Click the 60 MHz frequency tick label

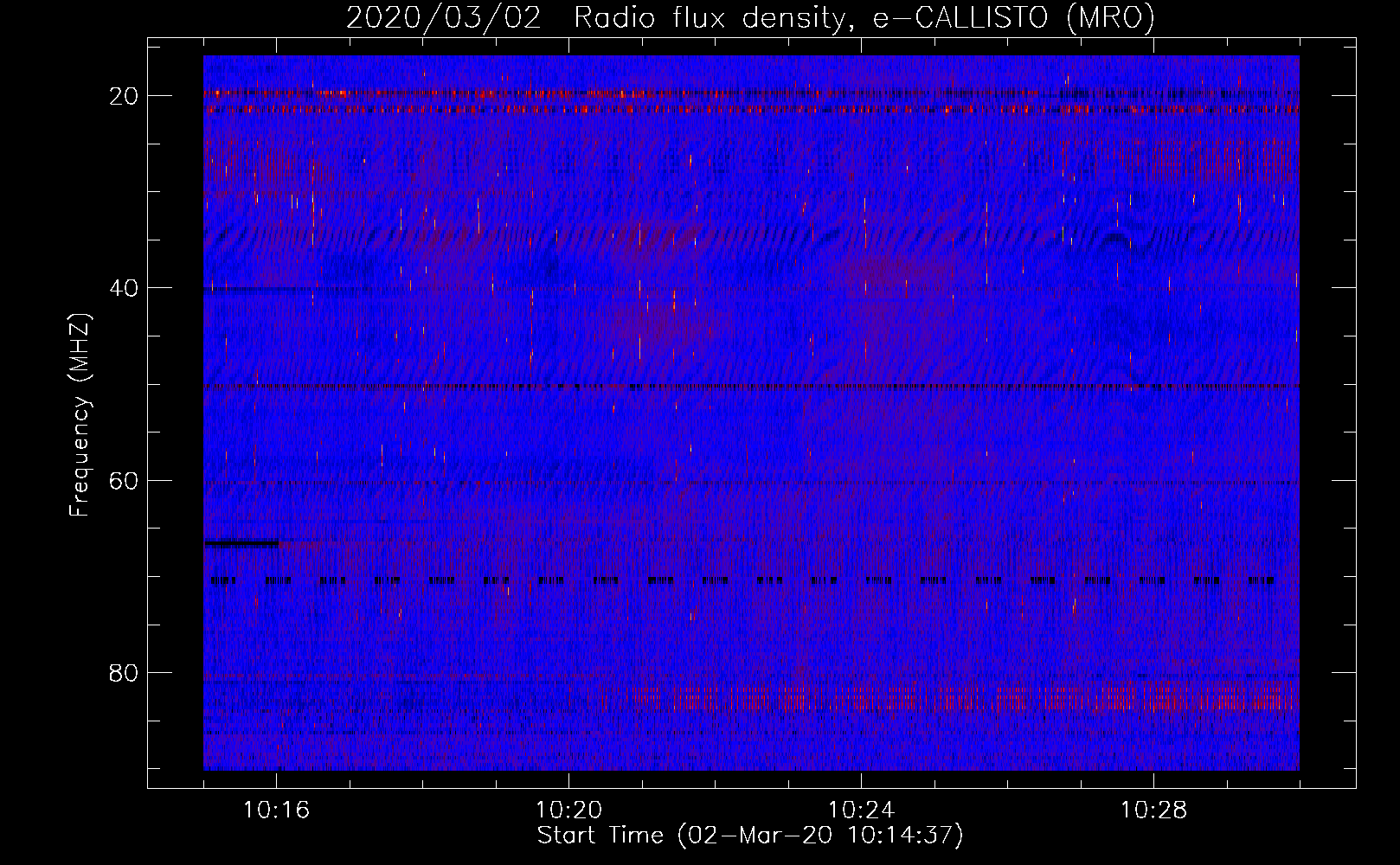click(124, 480)
